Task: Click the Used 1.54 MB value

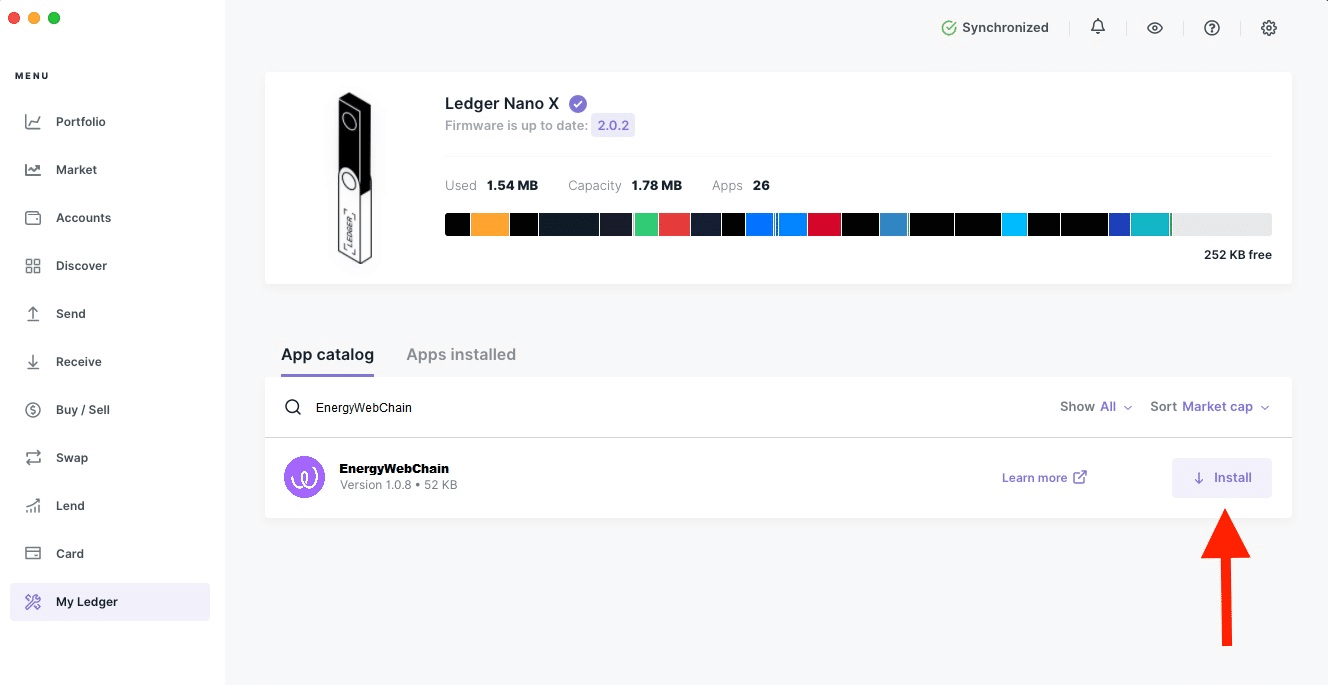Action: coord(512,186)
